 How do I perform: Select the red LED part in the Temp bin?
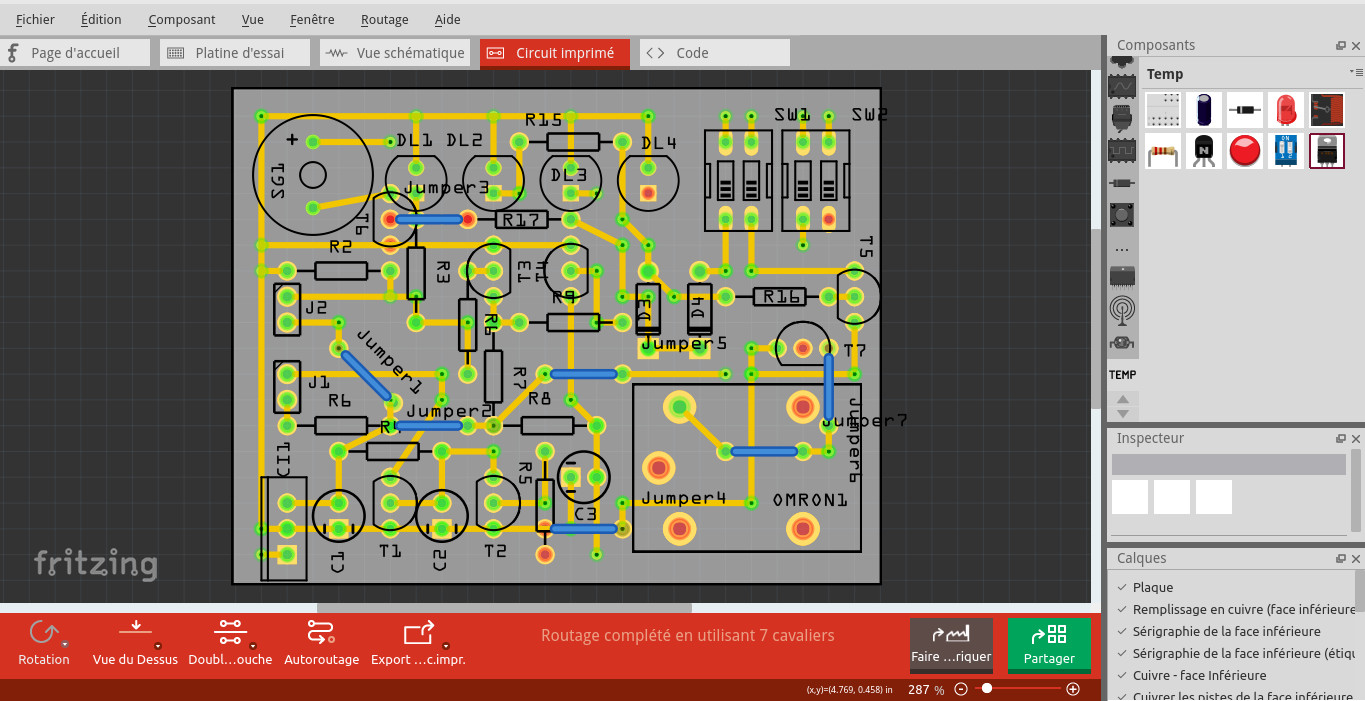click(x=1285, y=110)
